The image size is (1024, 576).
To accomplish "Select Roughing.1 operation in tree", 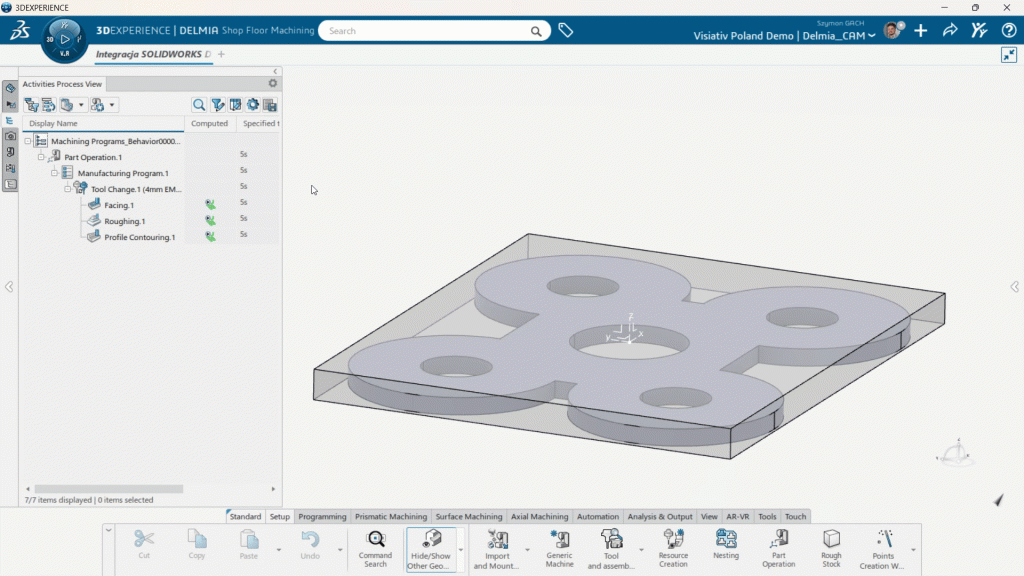I will [125, 221].
